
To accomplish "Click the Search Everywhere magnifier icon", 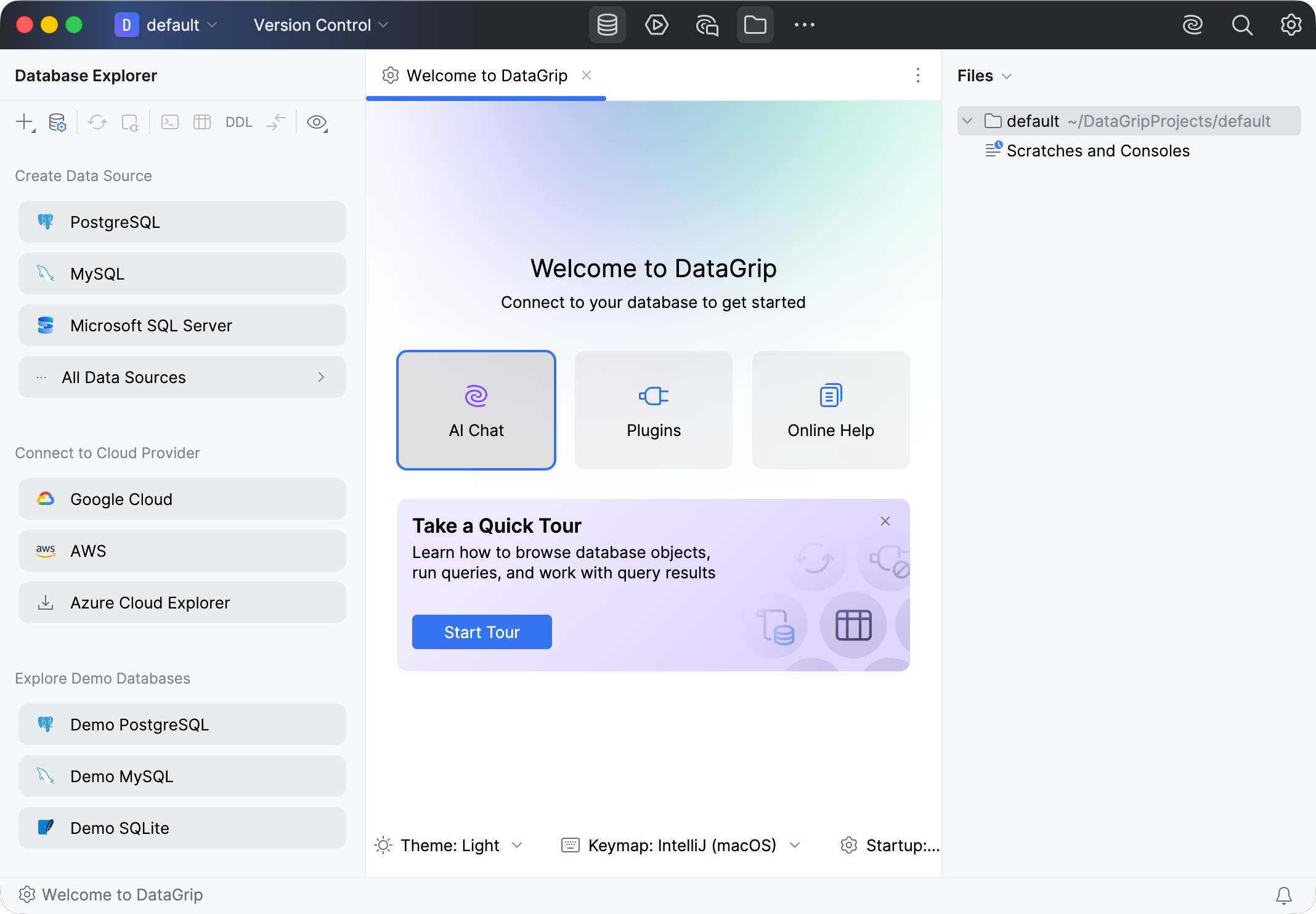I will click(x=1241, y=25).
